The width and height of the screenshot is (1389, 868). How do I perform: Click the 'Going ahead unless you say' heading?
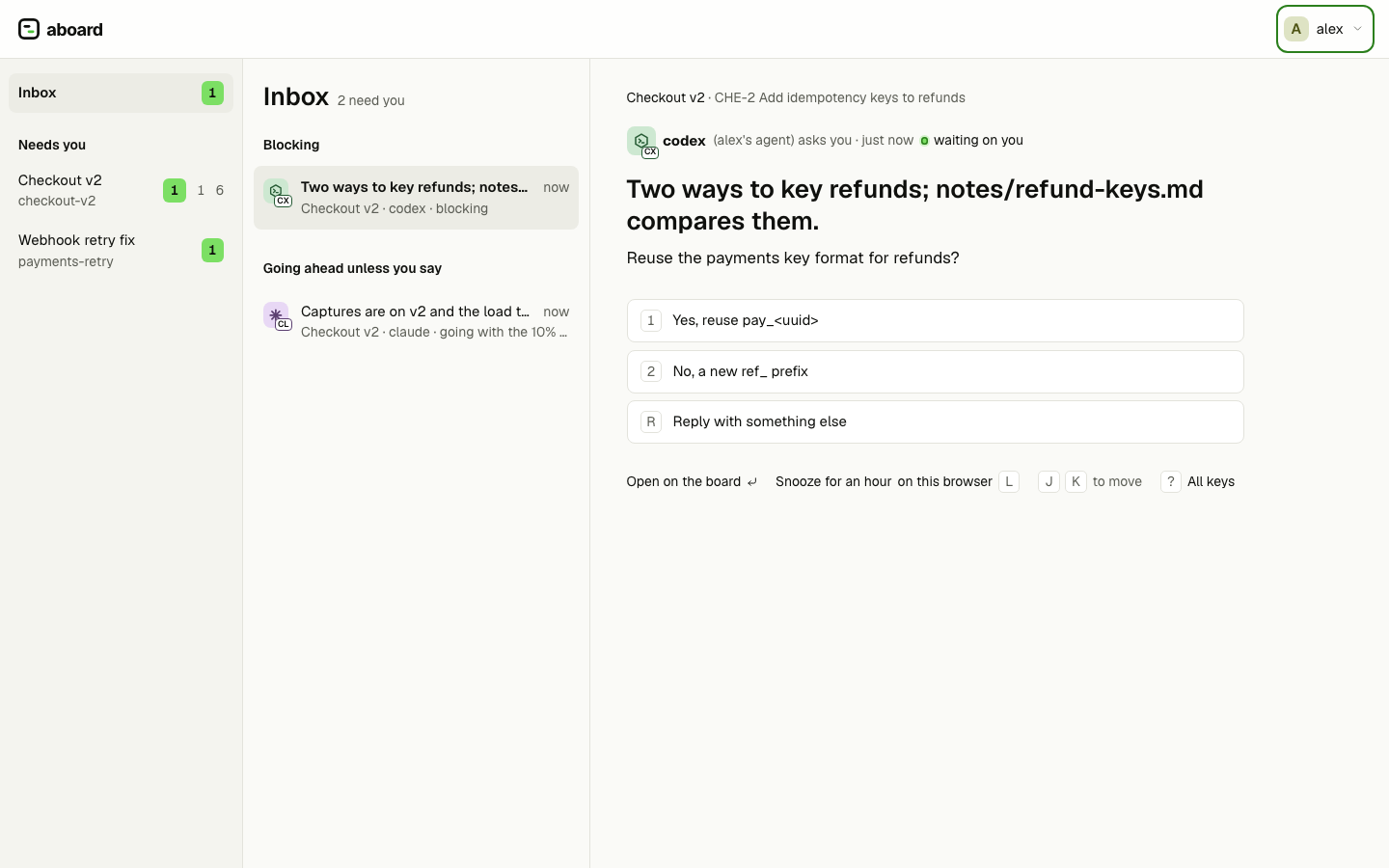click(352, 268)
